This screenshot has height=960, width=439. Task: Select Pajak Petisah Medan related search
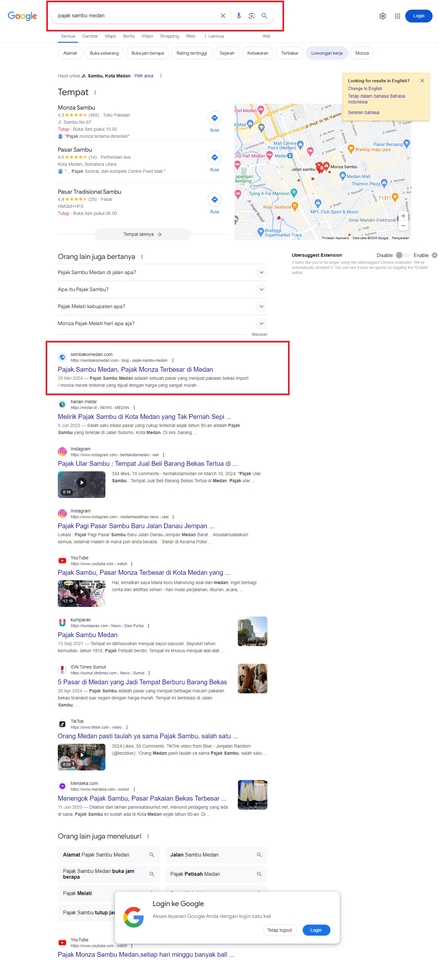pos(216,874)
